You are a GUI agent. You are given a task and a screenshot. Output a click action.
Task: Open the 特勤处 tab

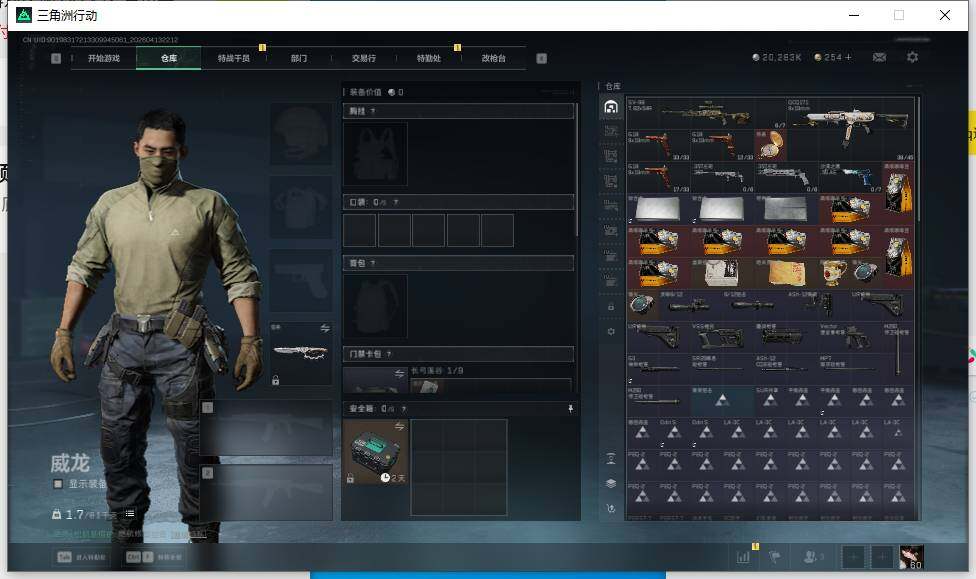point(429,59)
